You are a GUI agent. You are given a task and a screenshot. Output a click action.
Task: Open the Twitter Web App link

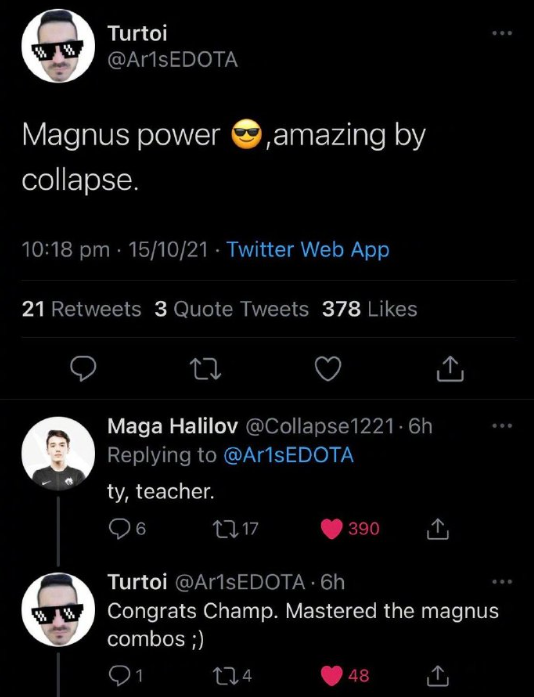(x=308, y=249)
